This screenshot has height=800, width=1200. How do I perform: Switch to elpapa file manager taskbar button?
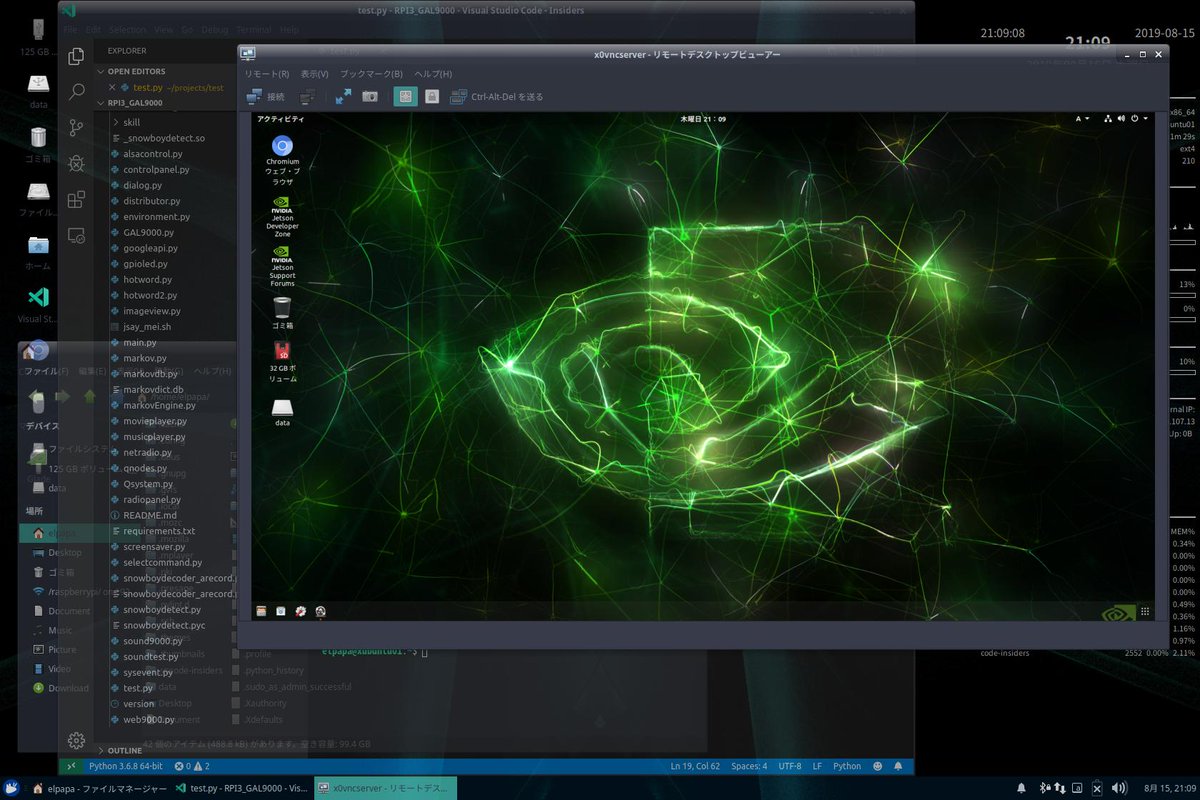pyautogui.click(x=100, y=789)
